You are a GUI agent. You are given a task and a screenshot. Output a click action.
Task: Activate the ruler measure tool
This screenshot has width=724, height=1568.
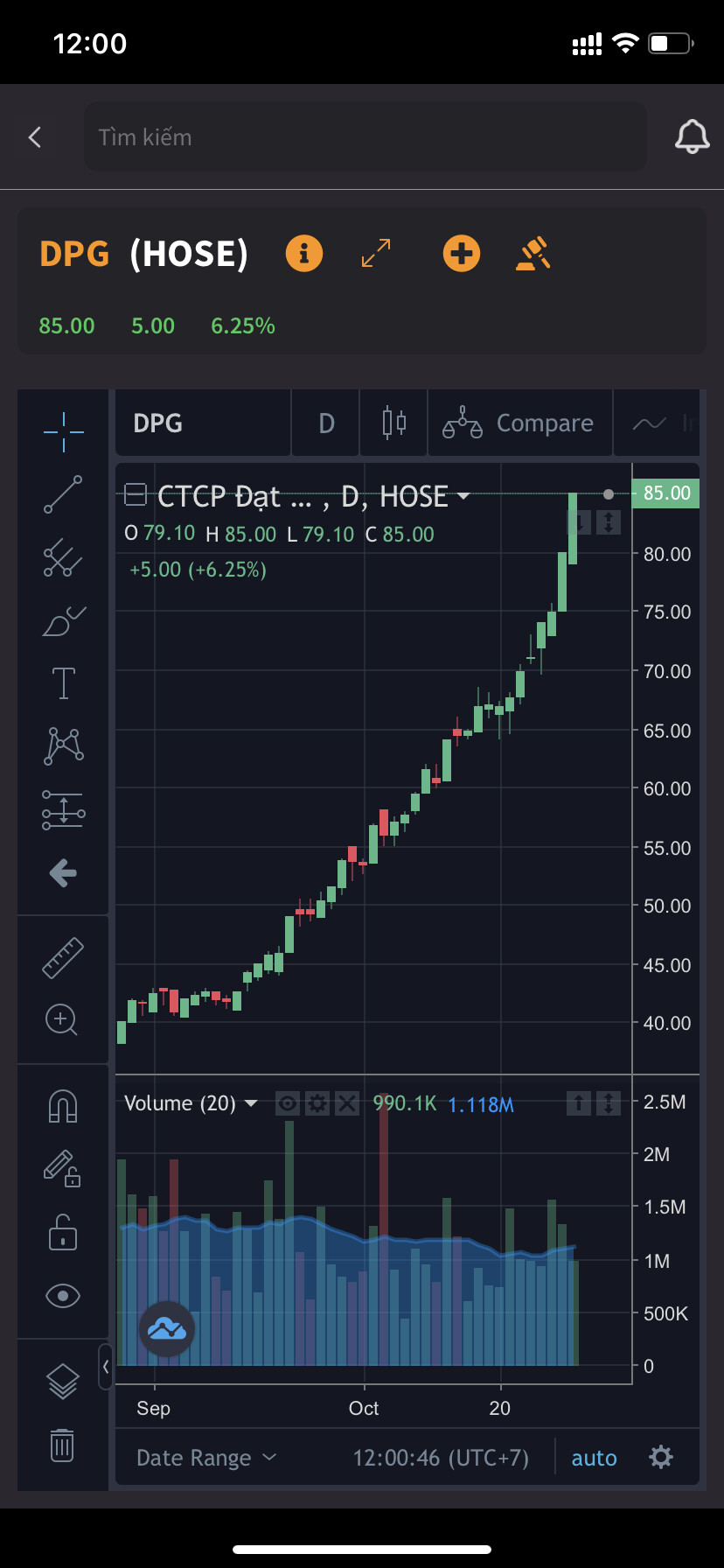[x=63, y=957]
